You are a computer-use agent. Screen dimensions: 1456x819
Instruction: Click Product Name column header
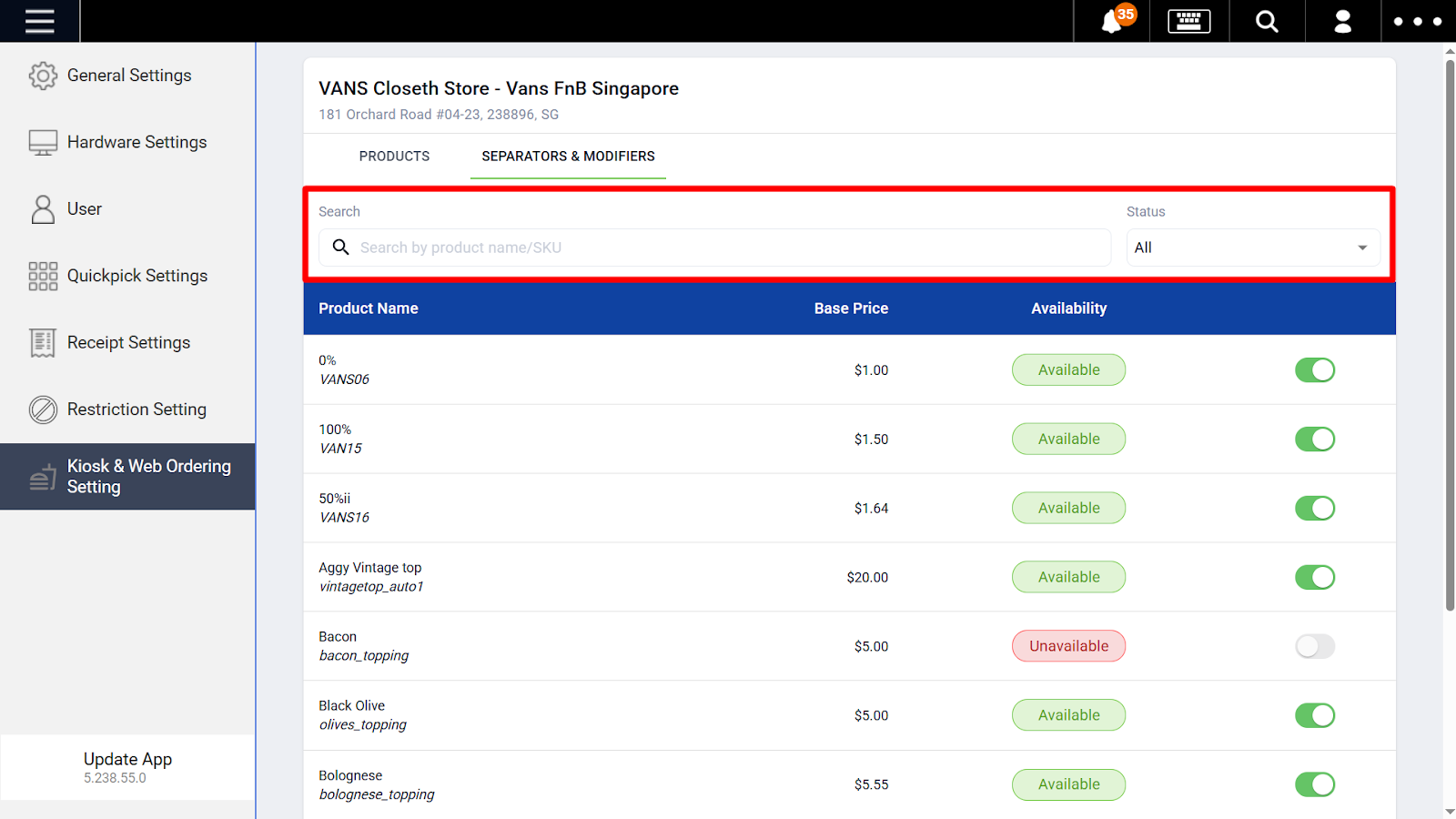click(369, 308)
